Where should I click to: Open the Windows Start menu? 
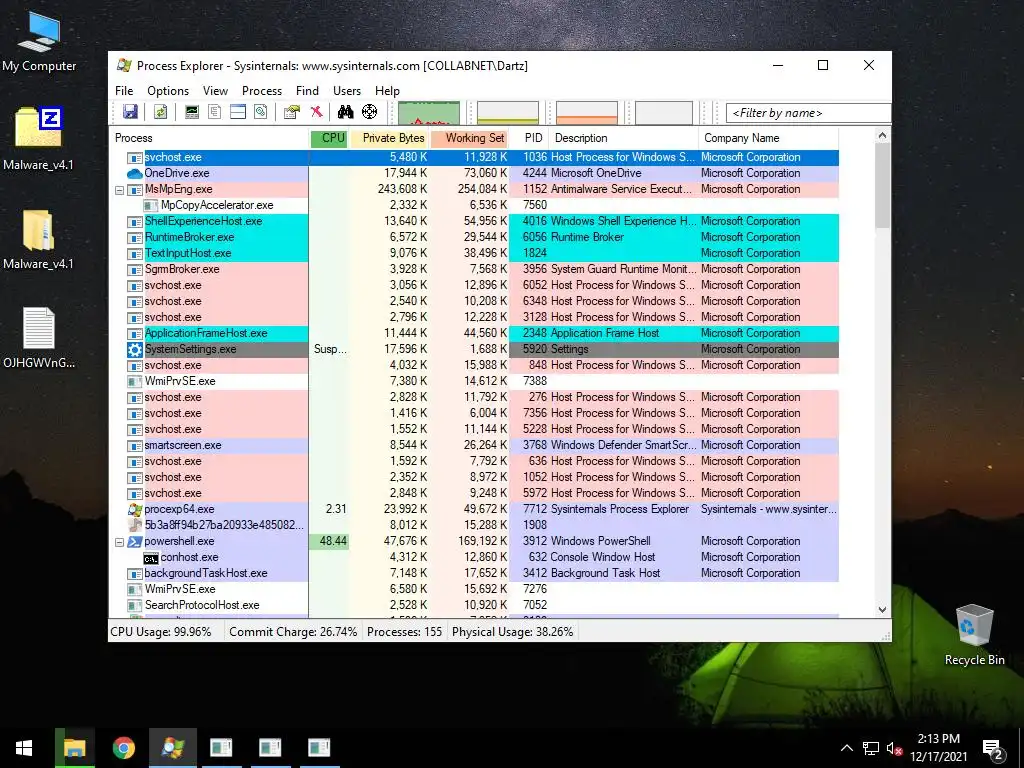(x=24, y=748)
